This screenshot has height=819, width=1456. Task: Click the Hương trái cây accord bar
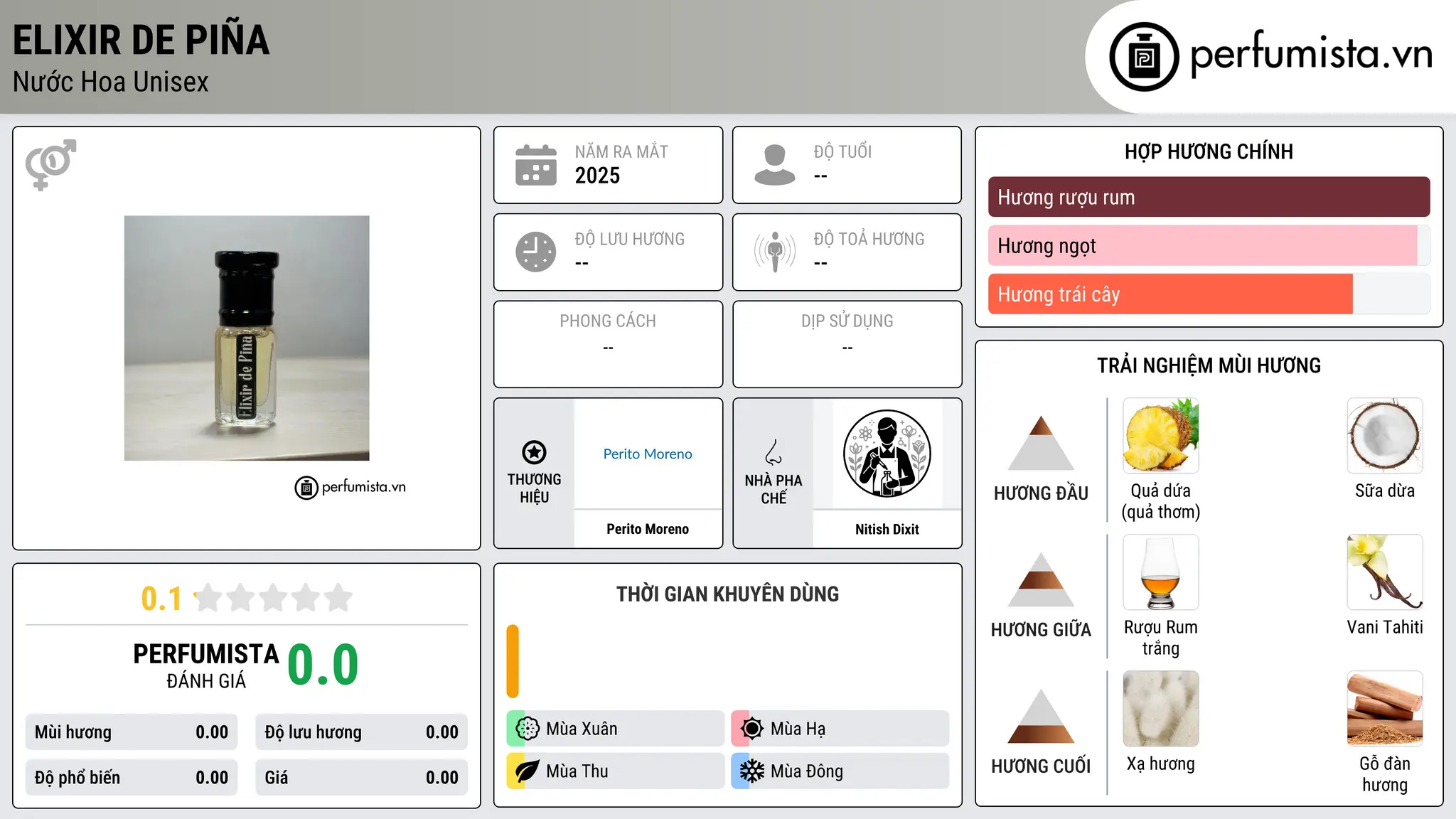click(1209, 294)
